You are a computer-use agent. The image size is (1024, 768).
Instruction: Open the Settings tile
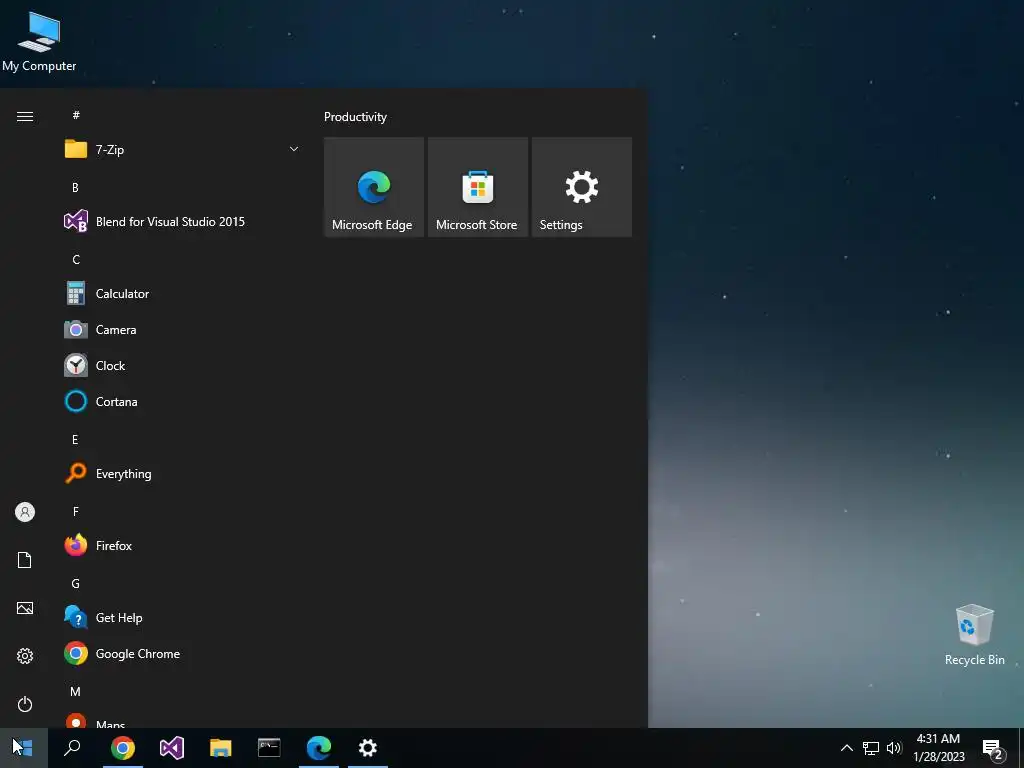click(x=581, y=187)
